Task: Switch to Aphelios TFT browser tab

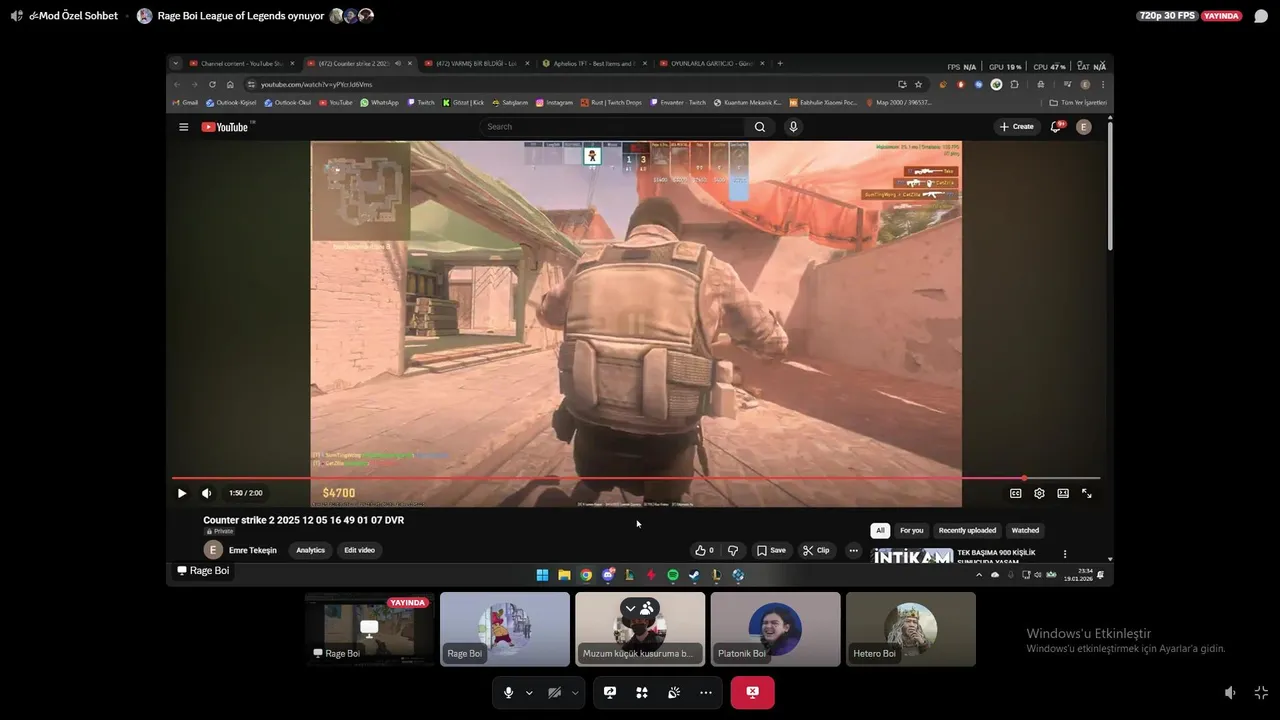Action: tap(593, 63)
